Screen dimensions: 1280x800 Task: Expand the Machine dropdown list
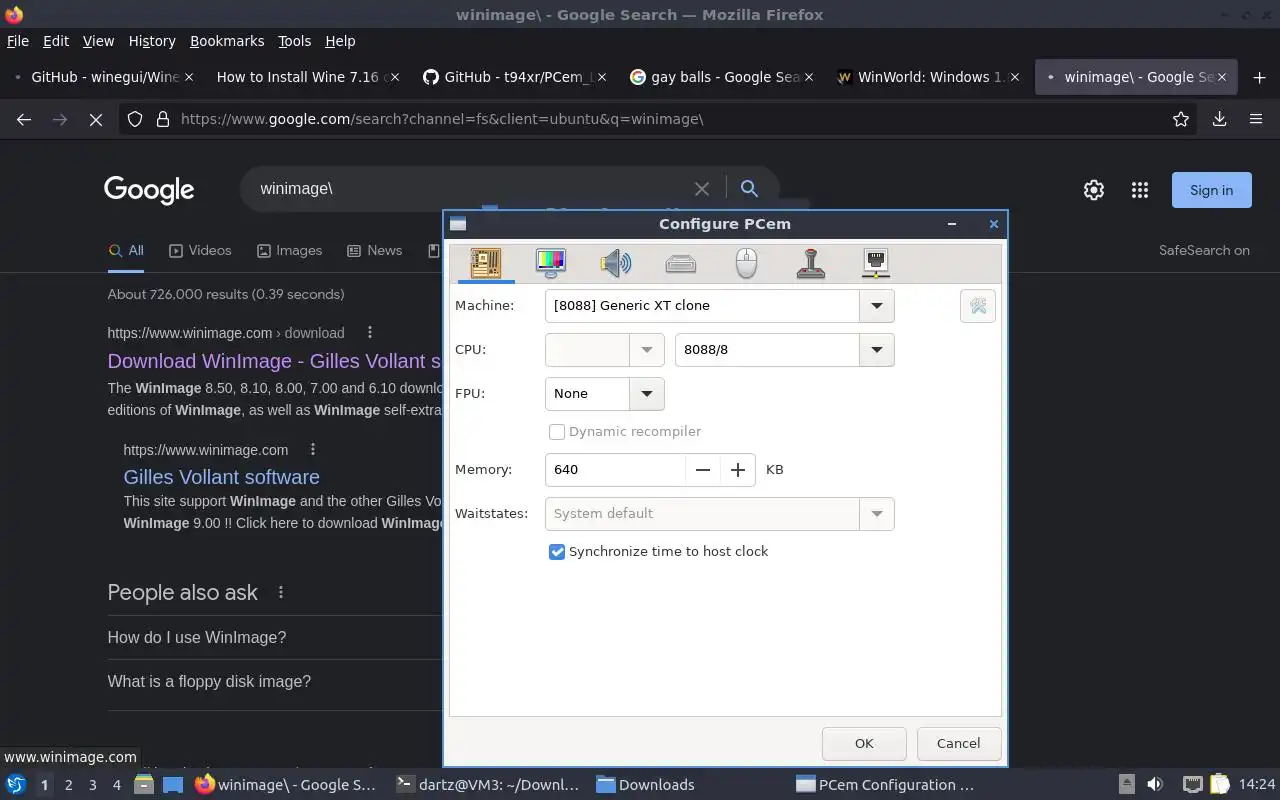click(x=877, y=306)
